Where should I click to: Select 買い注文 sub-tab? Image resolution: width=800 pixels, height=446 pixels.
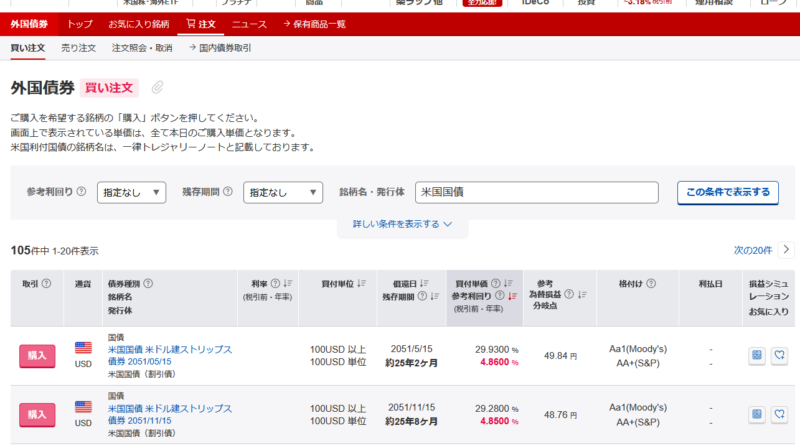pos(28,48)
